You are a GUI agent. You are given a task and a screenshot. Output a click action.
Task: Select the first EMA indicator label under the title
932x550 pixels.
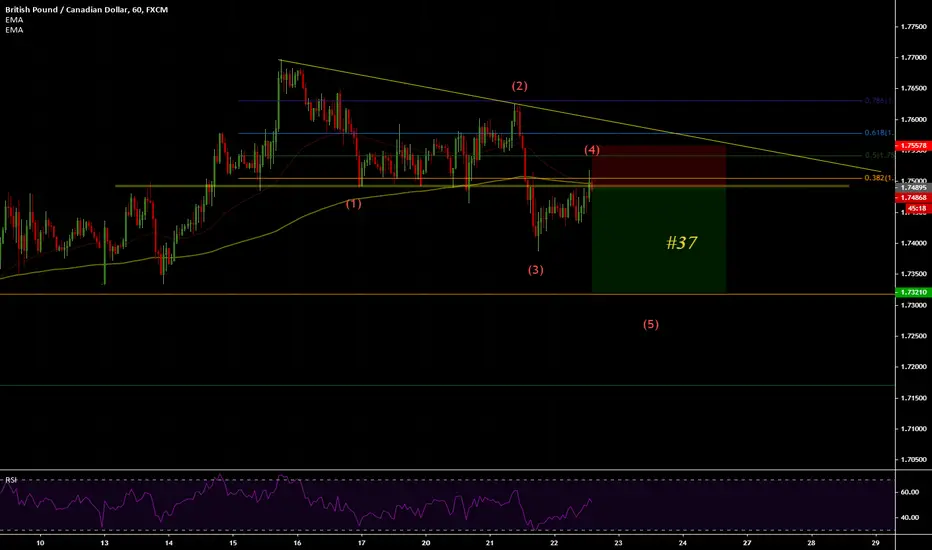coord(14,20)
